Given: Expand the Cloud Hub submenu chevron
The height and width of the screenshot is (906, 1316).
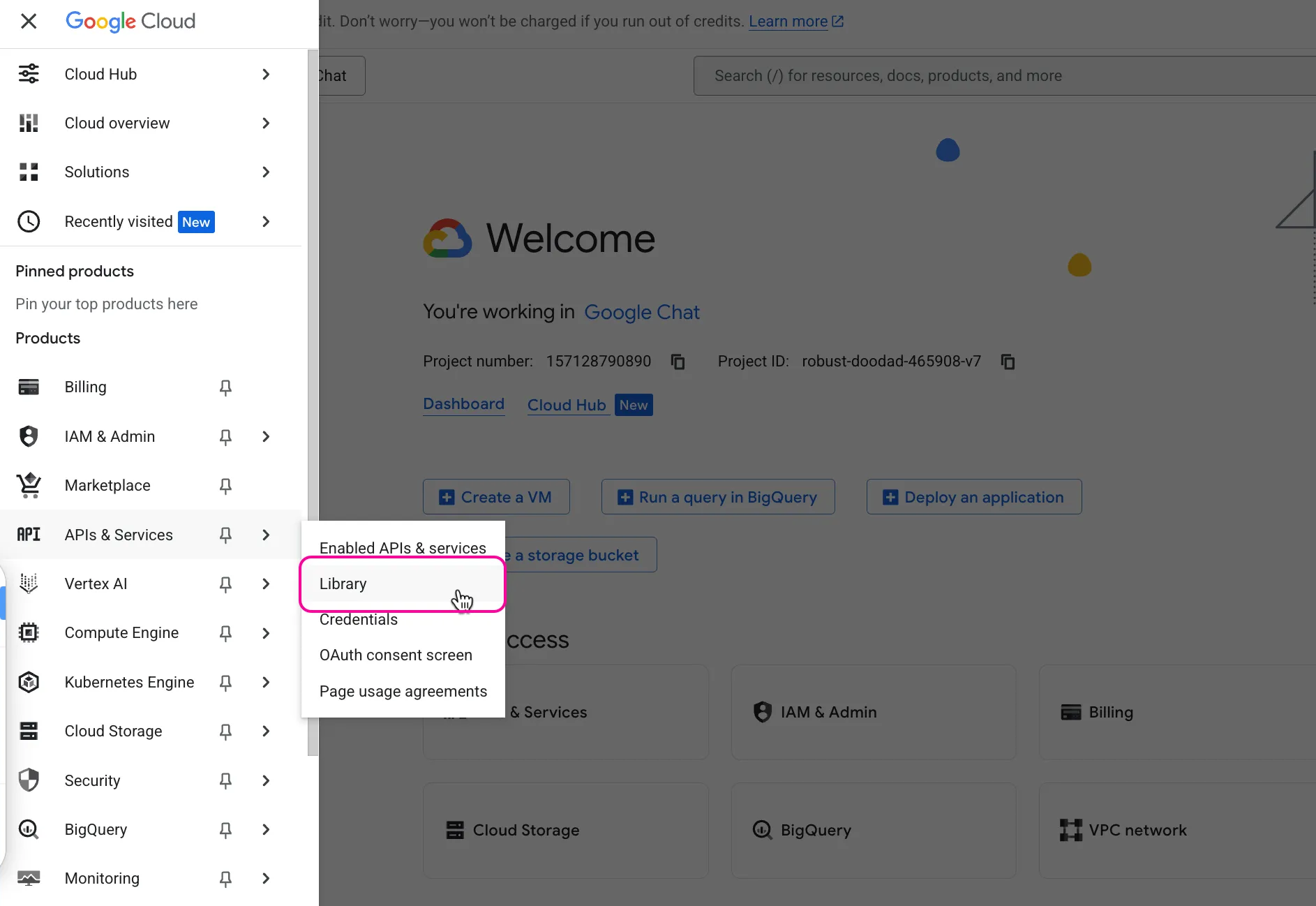Looking at the screenshot, I should pos(266,74).
